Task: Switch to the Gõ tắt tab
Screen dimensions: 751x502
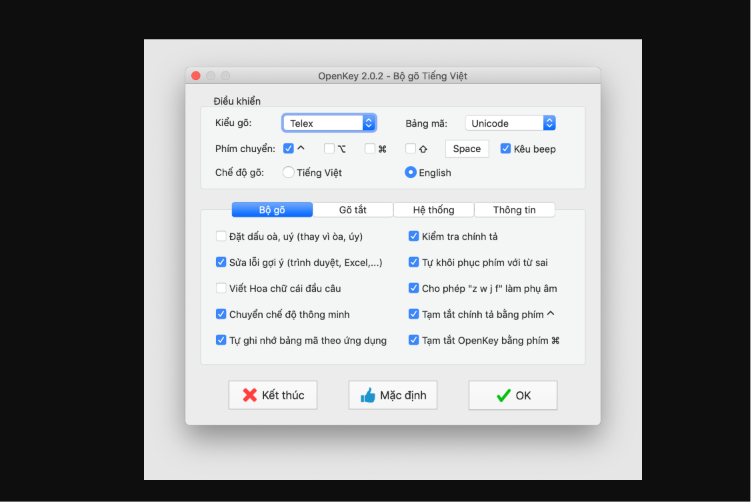Action: tap(353, 210)
